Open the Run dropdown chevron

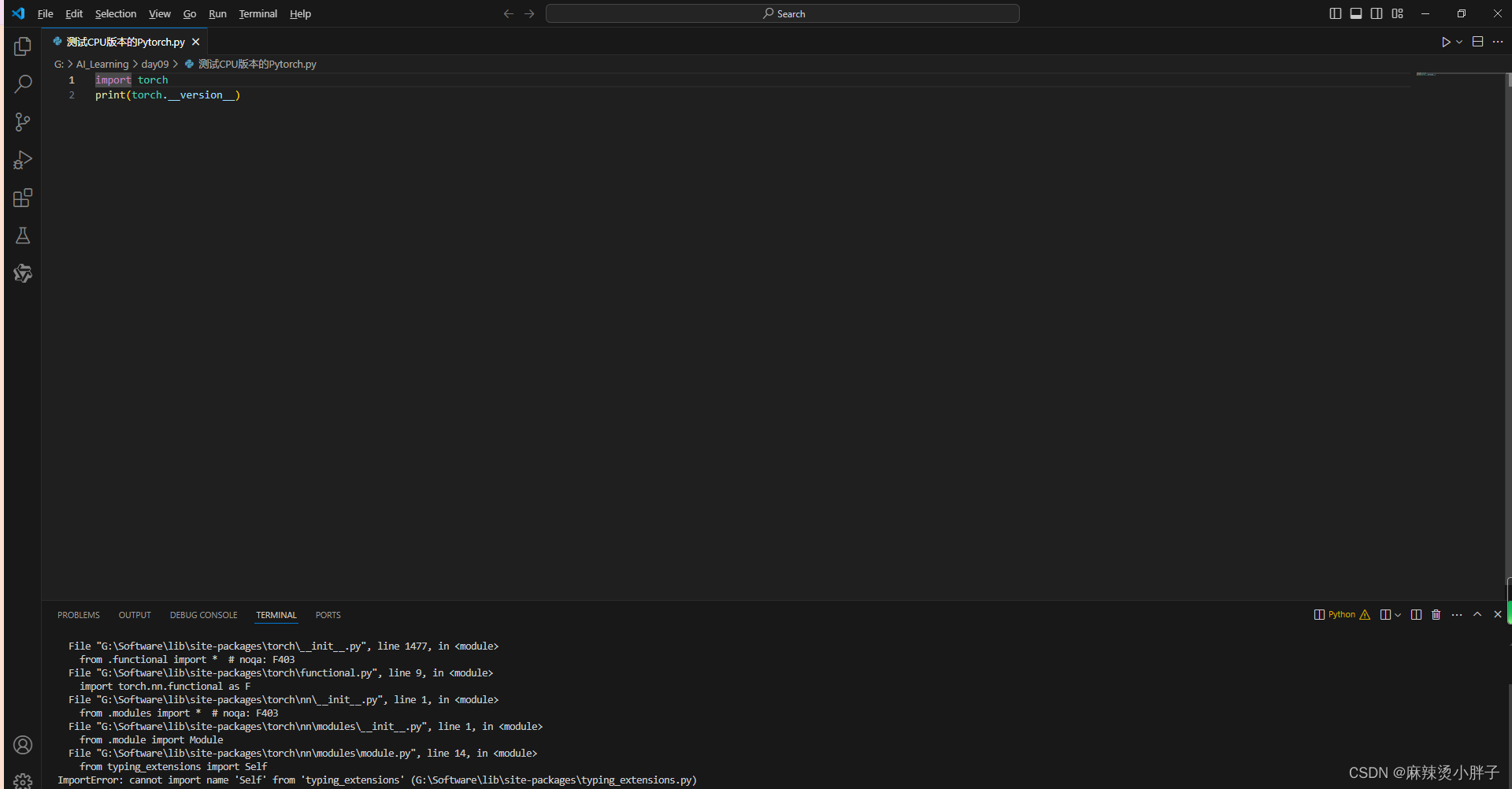point(1458,42)
